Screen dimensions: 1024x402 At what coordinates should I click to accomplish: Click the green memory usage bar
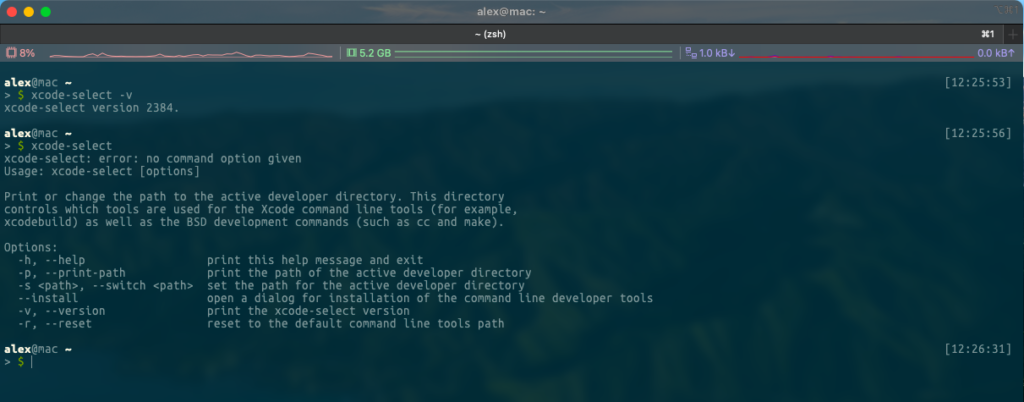[x=534, y=54]
